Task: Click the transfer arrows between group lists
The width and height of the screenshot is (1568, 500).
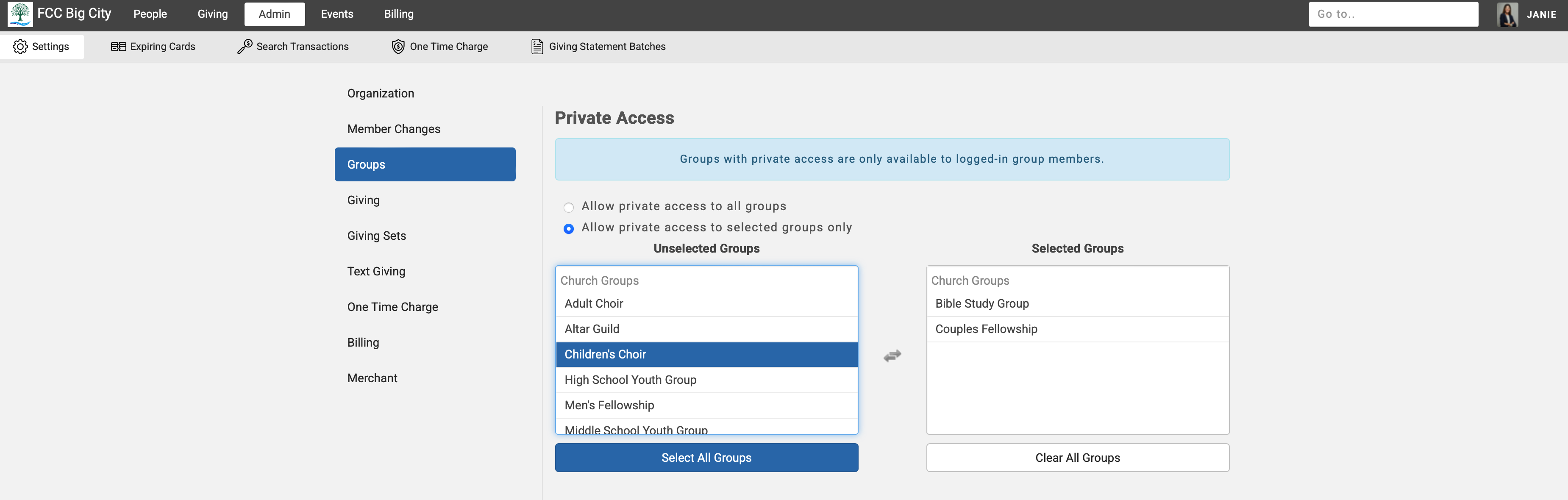Action: [892, 355]
